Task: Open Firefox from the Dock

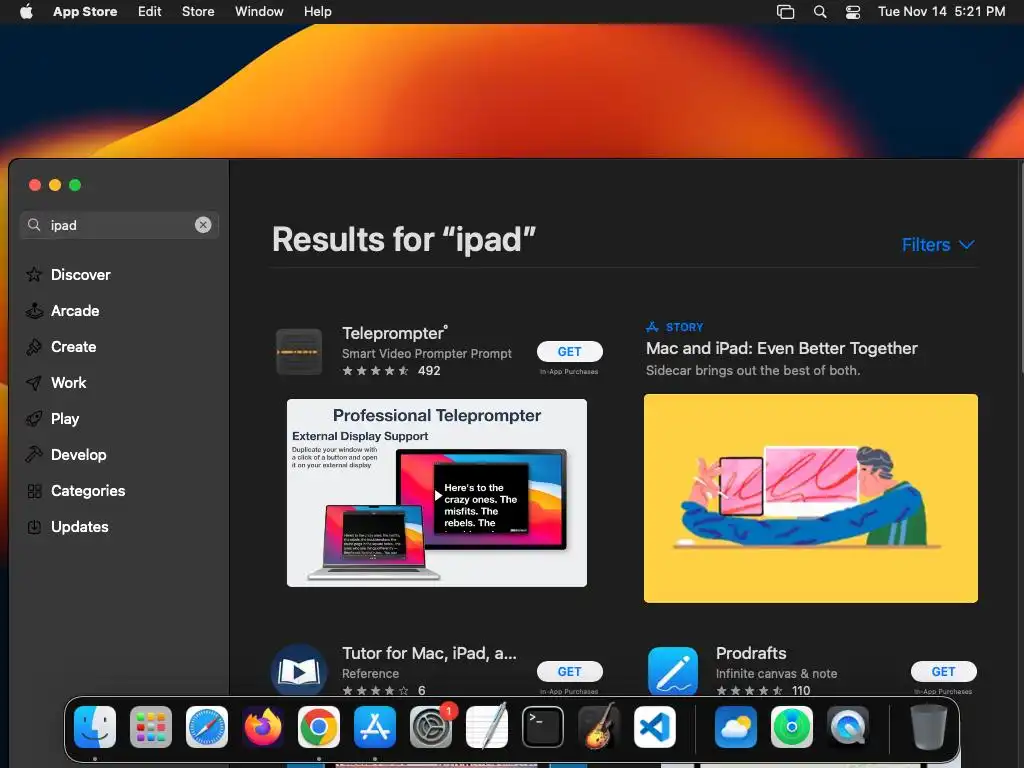Action: click(263, 727)
